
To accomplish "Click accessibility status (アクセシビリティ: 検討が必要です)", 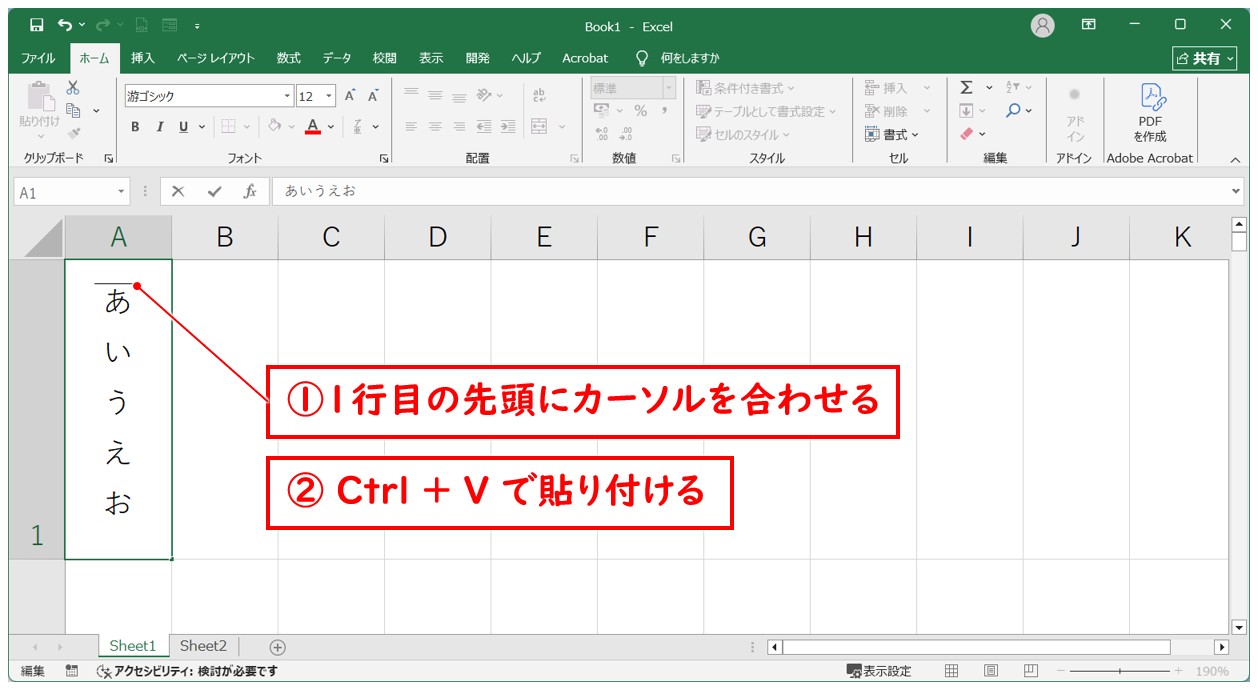I will pyautogui.click(x=187, y=671).
